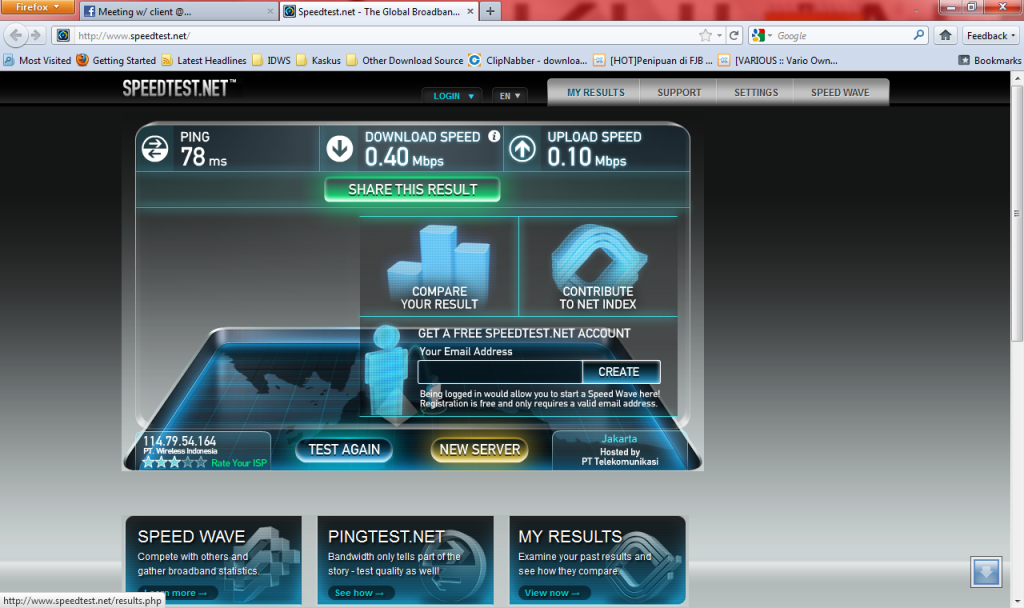Click the browser Forward arrow button

pos(36,35)
